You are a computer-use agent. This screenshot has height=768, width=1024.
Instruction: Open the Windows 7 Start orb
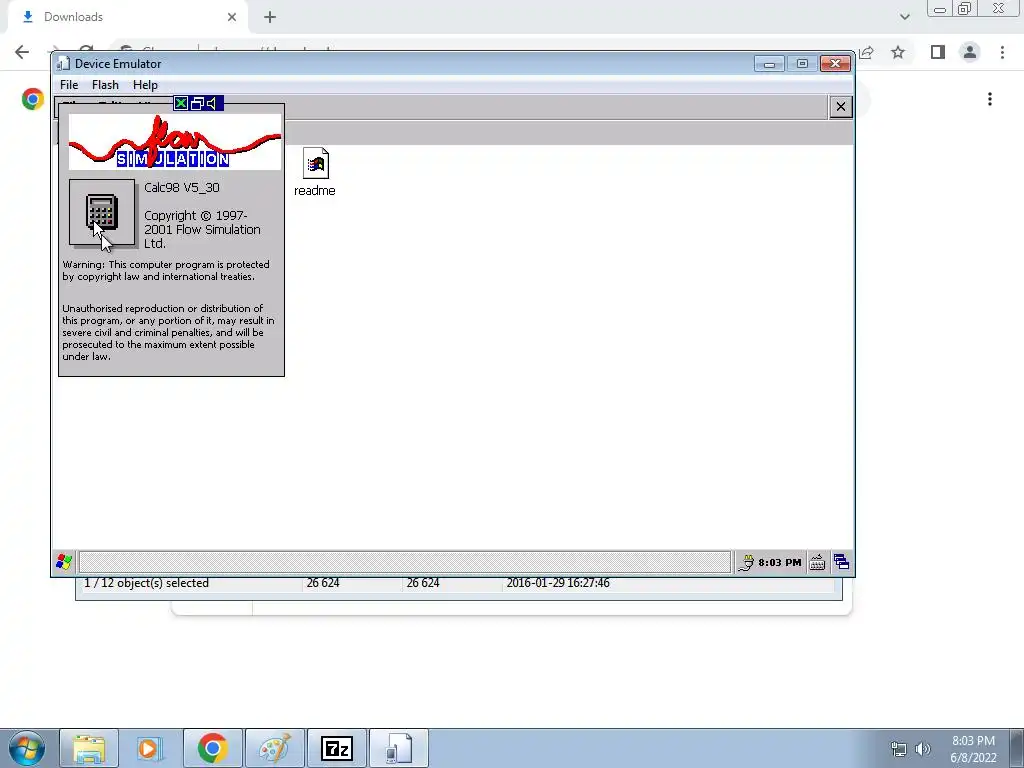coord(26,748)
